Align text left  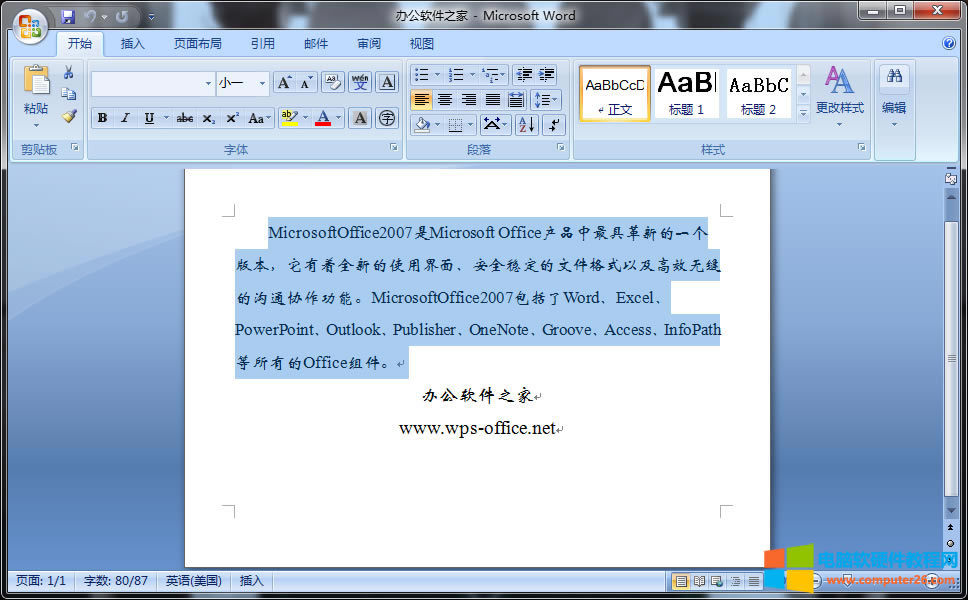pos(422,99)
